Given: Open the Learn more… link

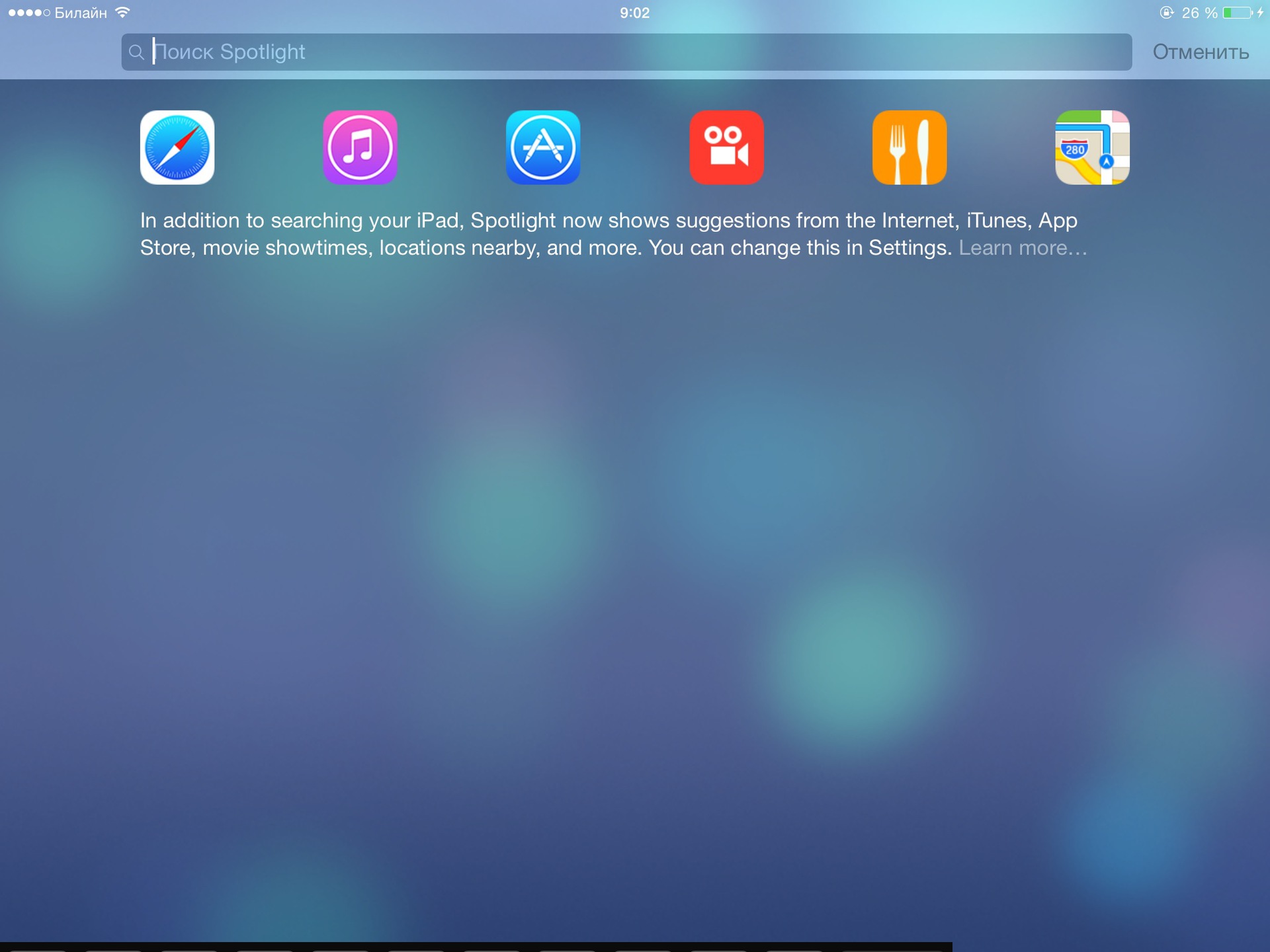Looking at the screenshot, I should pos(1023,247).
